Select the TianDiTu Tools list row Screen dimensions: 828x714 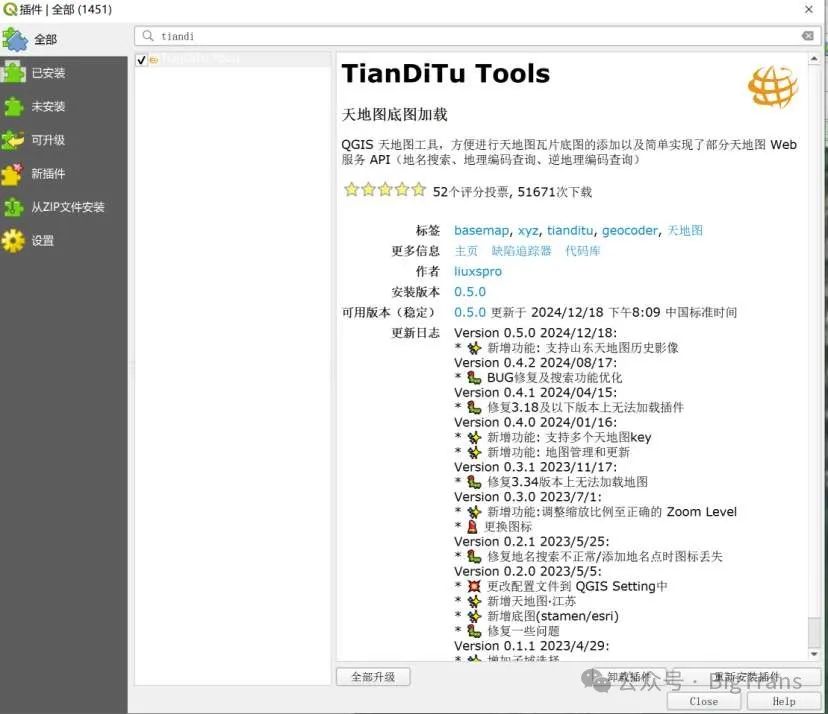[x=233, y=59]
